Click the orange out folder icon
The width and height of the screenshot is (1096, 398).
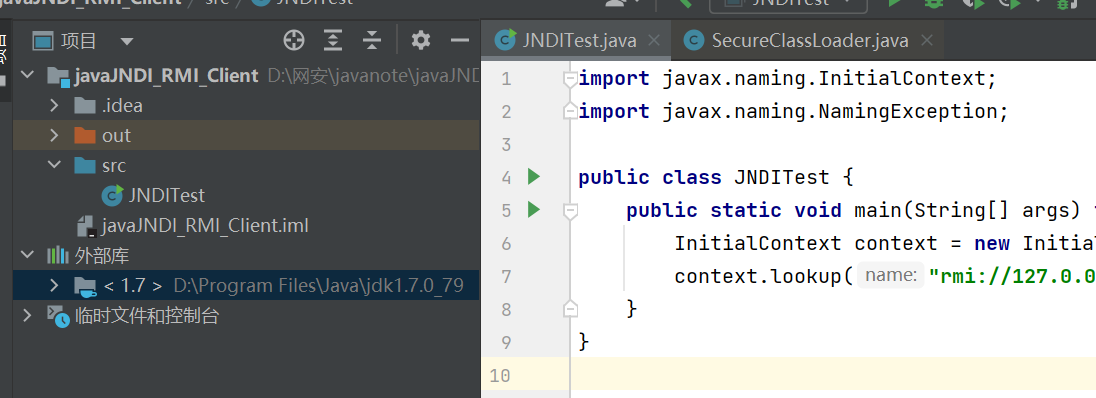85,136
